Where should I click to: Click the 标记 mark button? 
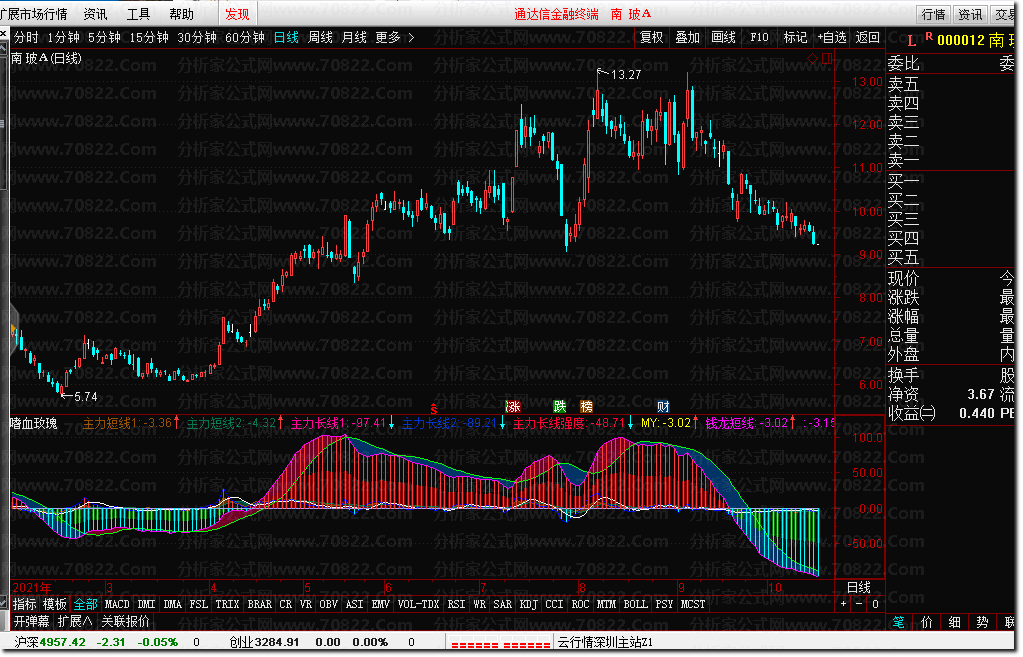click(x=795, y=38)
